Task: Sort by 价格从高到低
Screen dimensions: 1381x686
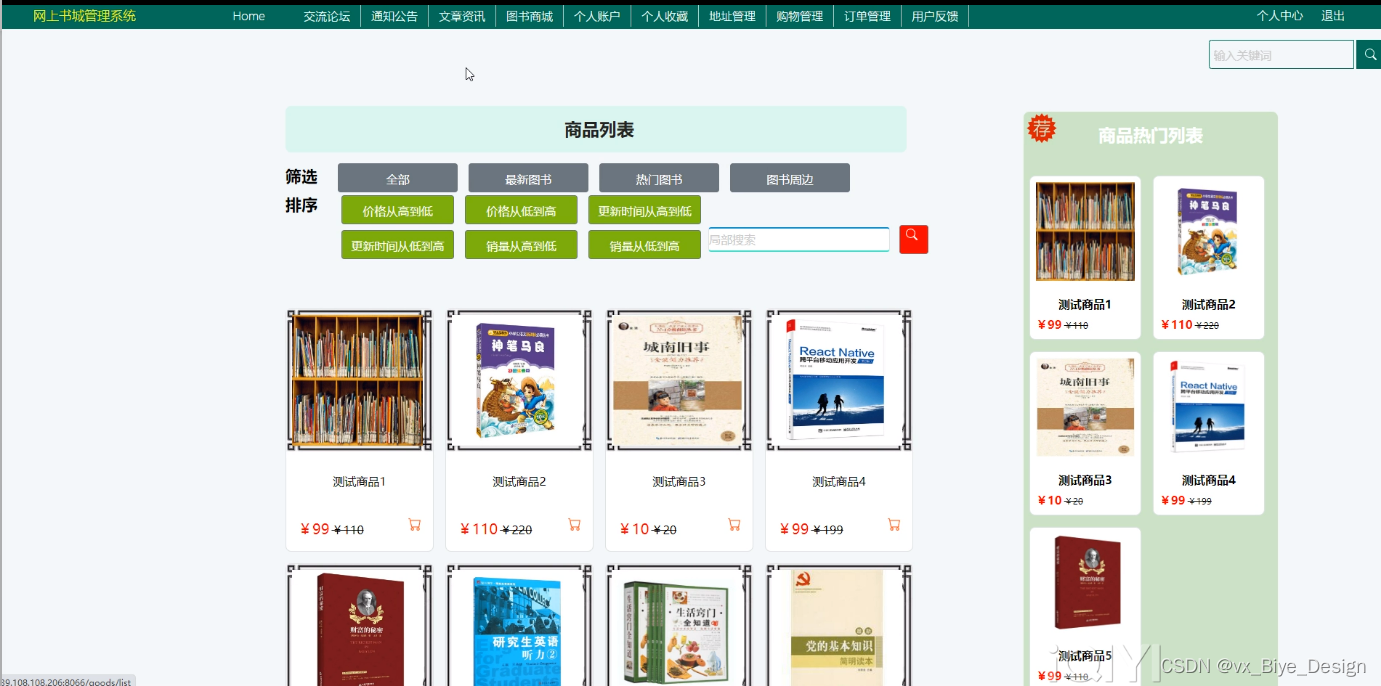Action: point(398,210)
